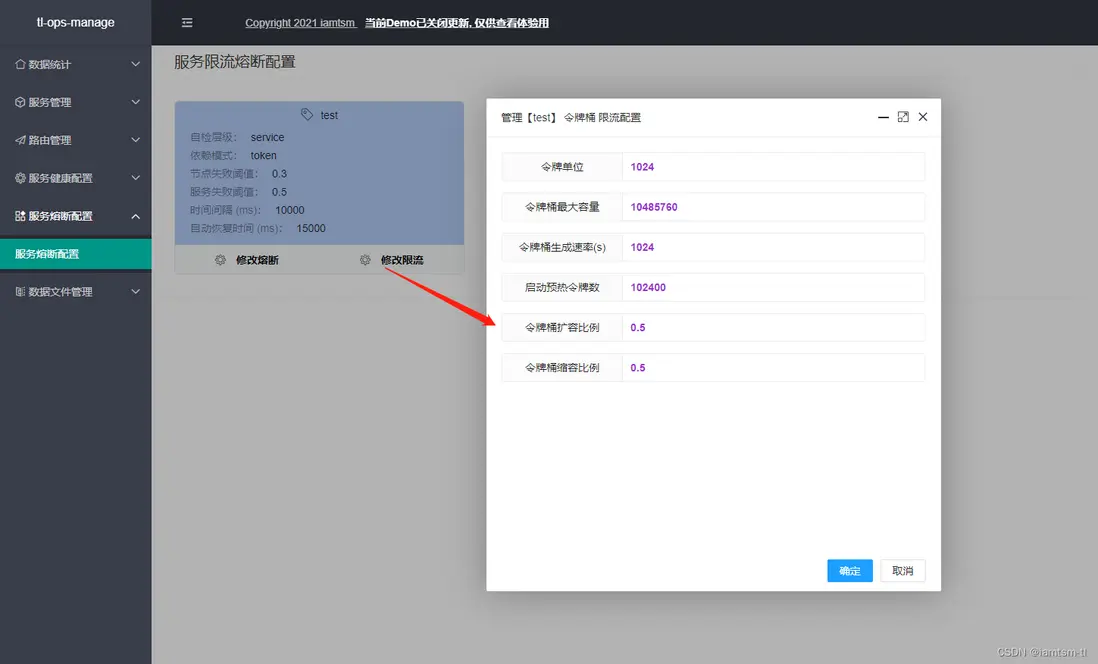This screenshot has width=1098, height=664.
Task: Select the highlighted 服务熔断配置 submenu item
Action: click(76, 254)
